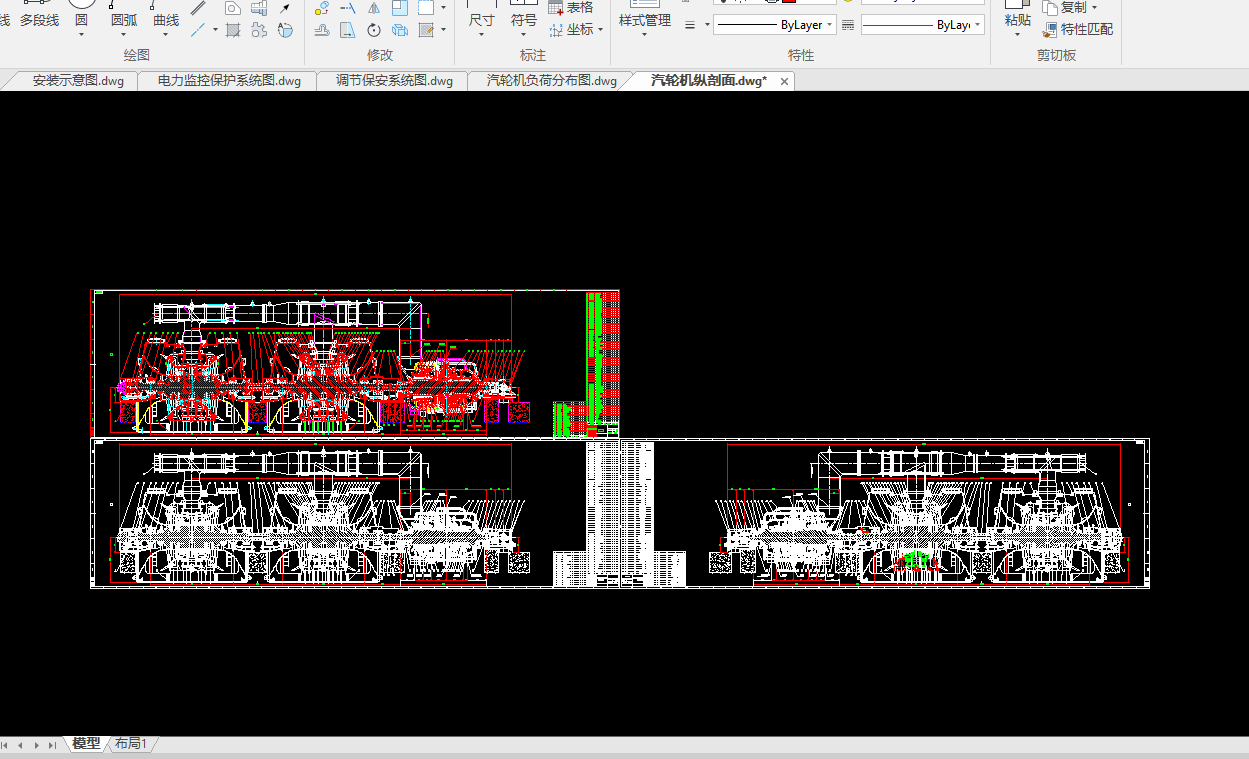Switch to 电力监控保护系统图.dwg tab
This screenshot has width=1249, height=759.
(229, 81)
